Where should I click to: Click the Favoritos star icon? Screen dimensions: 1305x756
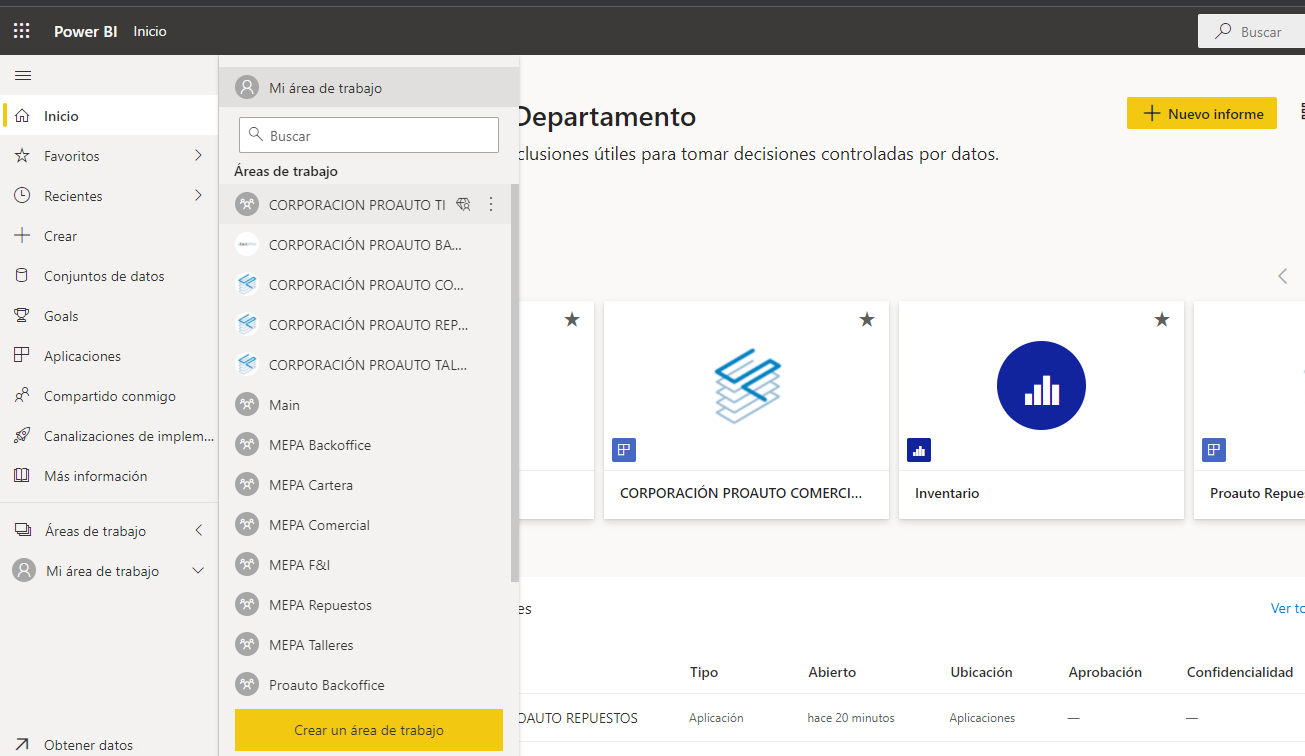22,156
